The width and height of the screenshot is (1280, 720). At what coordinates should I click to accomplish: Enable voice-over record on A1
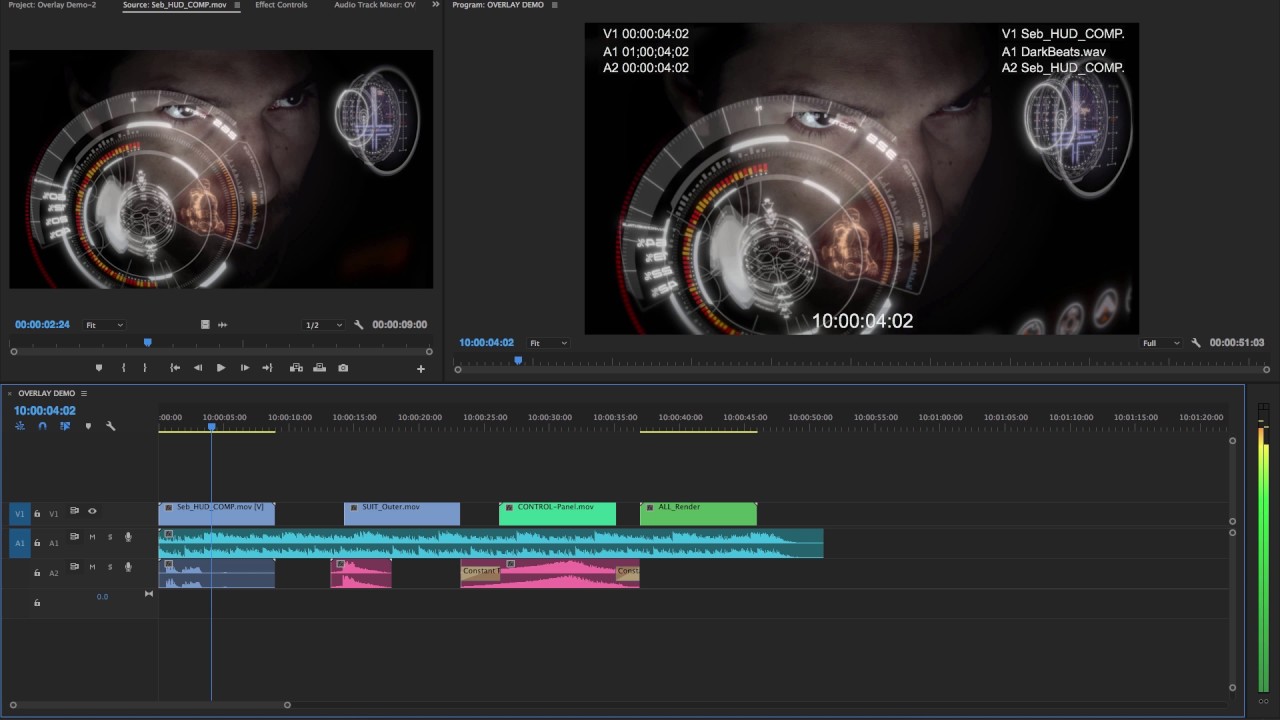[128, 537]
